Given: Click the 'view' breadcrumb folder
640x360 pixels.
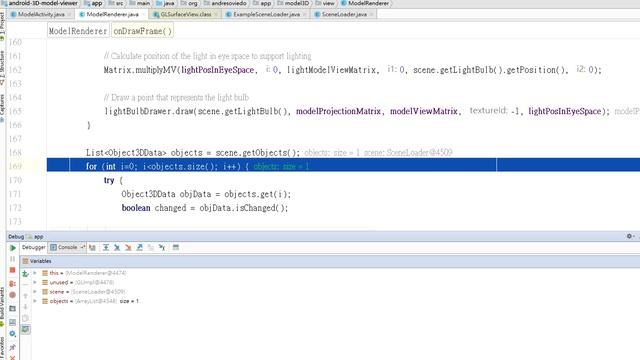Looking at the screenshot, I should 325,3.
